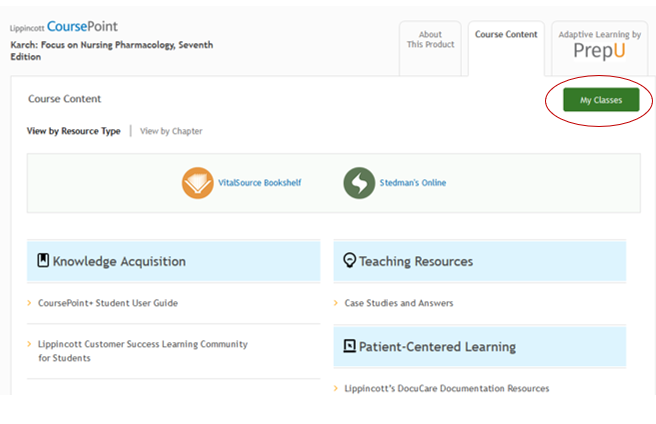
Task: Click the book icon beside Knowledge Acquisition
Action: 43,261
